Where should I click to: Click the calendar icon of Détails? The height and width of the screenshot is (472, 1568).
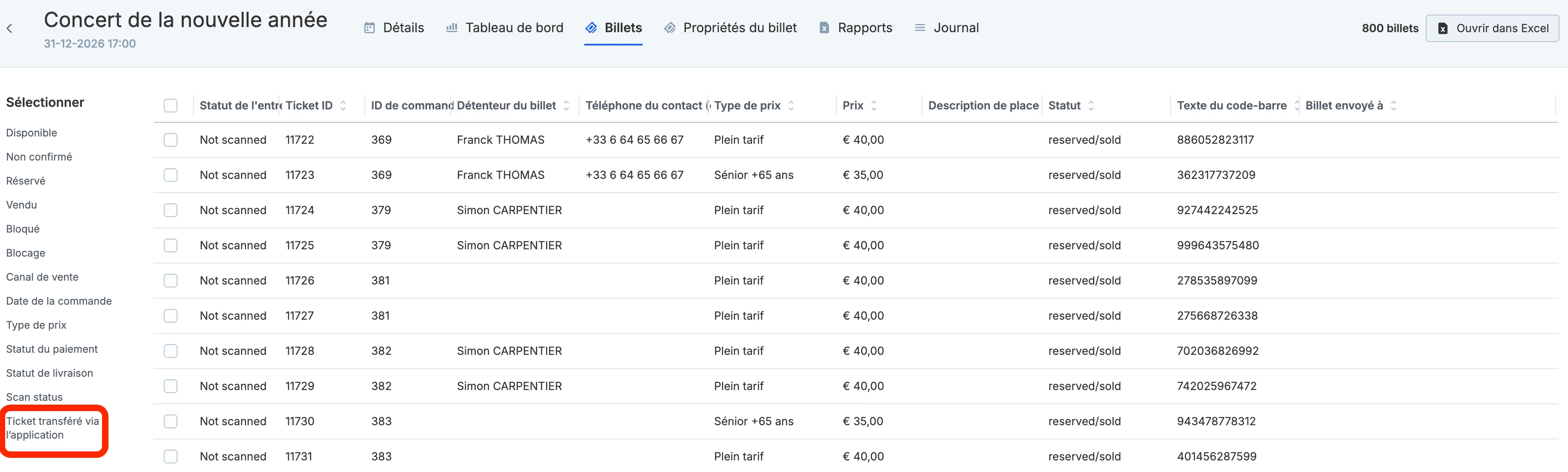[369, 28]
